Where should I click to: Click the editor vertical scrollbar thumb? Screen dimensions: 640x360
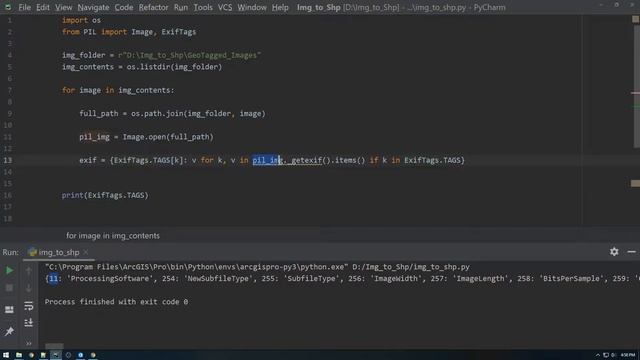[636, 86]
